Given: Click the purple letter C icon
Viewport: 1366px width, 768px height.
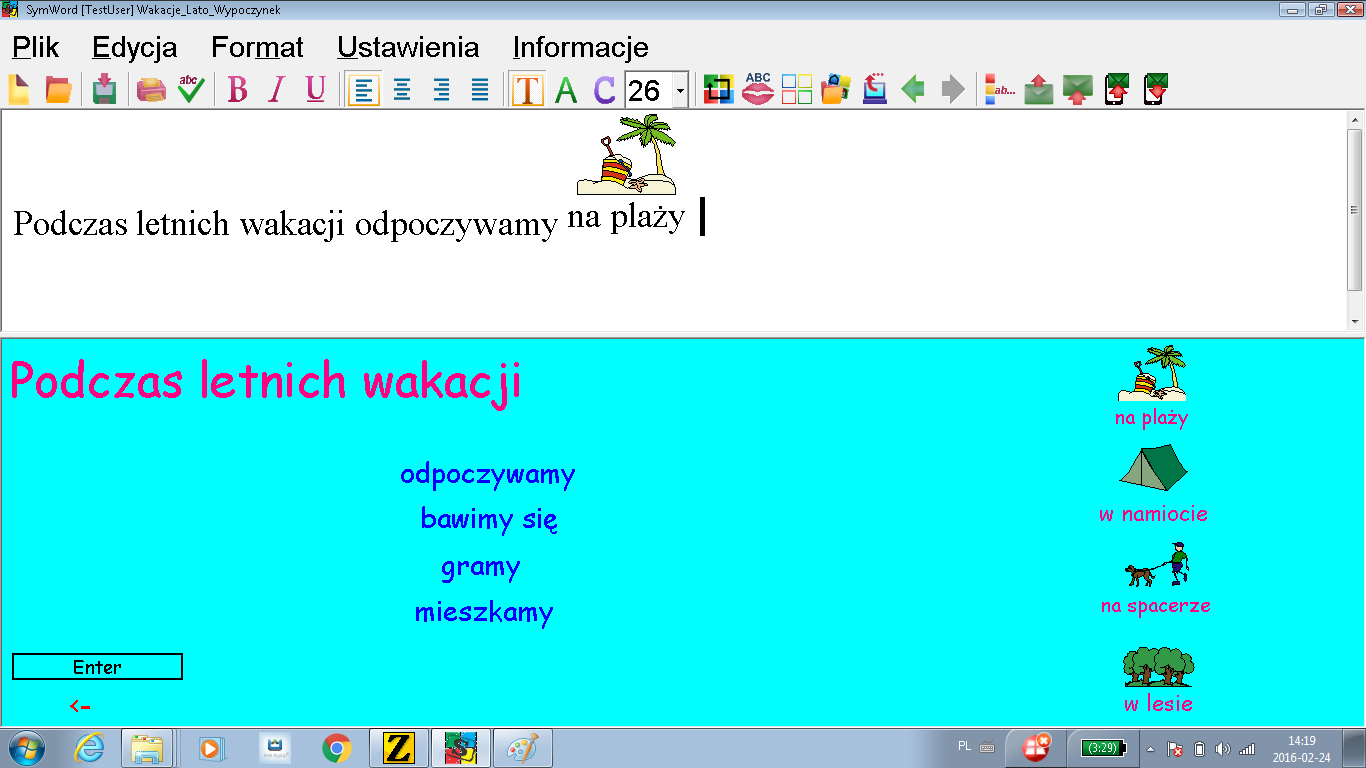Looking at the screenshot, I should point(604,90).
